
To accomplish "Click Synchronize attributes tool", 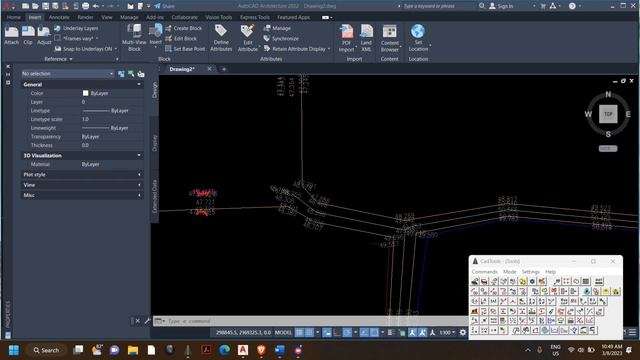I will click(x=281, y=38).
